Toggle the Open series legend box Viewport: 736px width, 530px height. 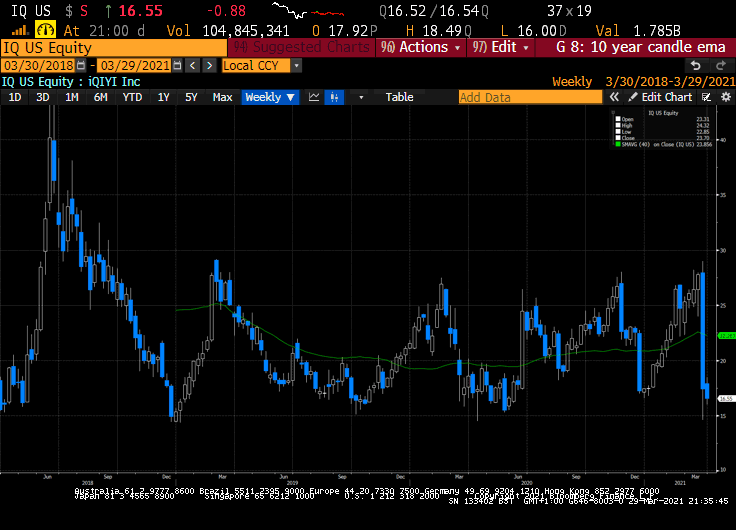pyautogui.click(x=618, y=119)
